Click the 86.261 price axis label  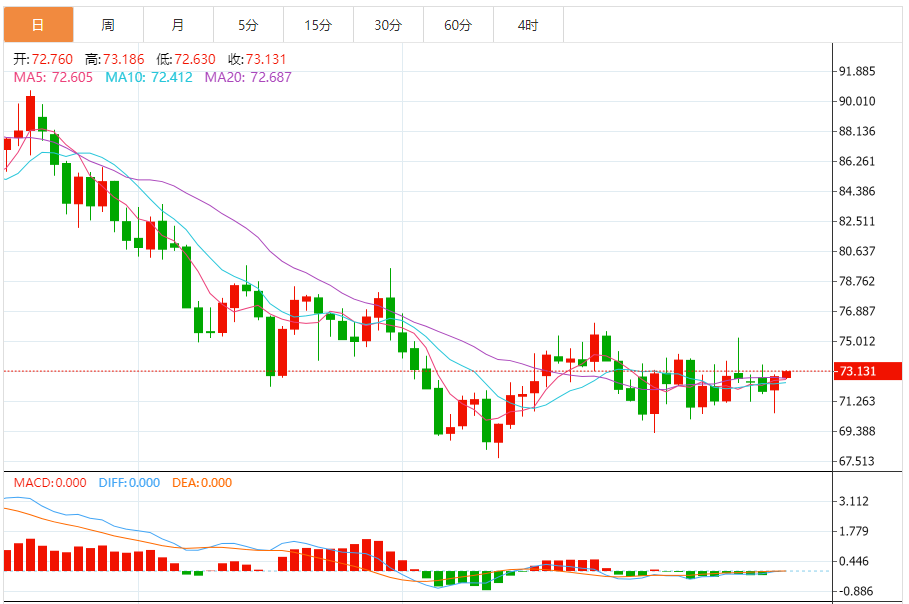coord(857,161)
